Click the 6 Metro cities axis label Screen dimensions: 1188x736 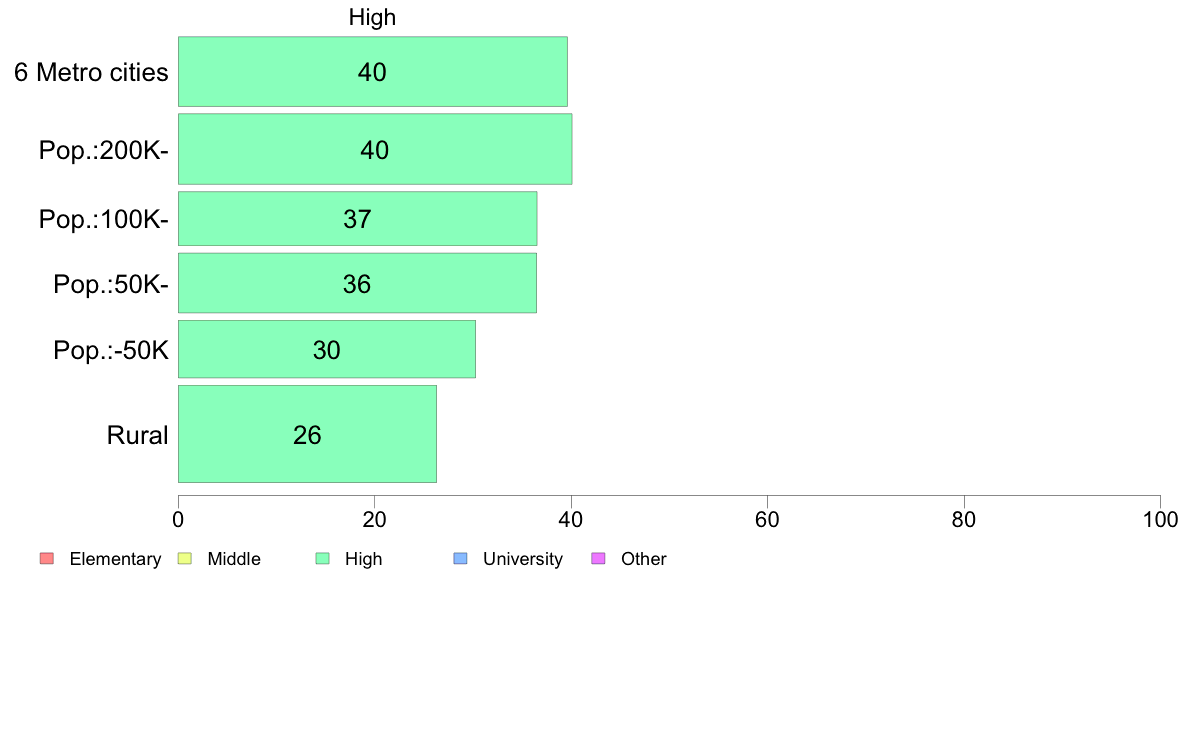(91, 72)
